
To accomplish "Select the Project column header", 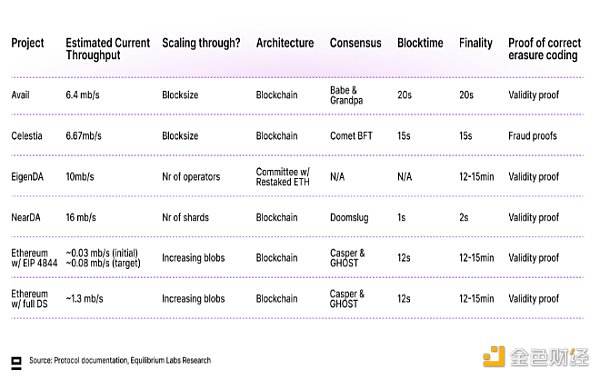I will coord(28,43).
